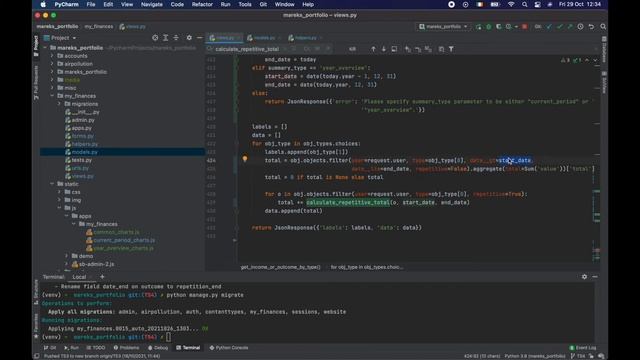The width and height of the screenshot is (640, 360).
Task: Run the mareks_portfolio configuration
Action: pyautogui.click(x=478, y=27)
